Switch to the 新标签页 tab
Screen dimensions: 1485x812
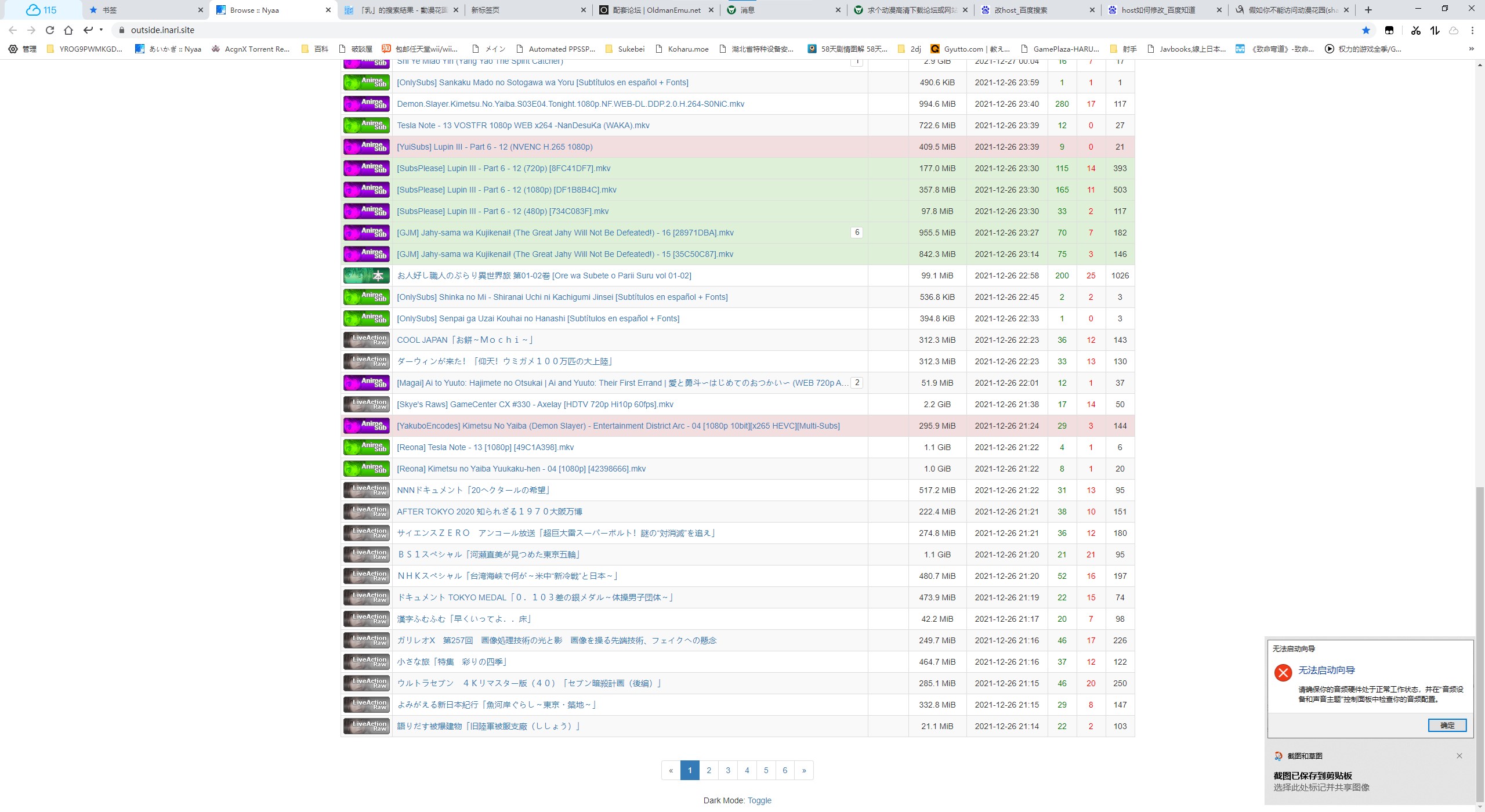tap(528, 10)
